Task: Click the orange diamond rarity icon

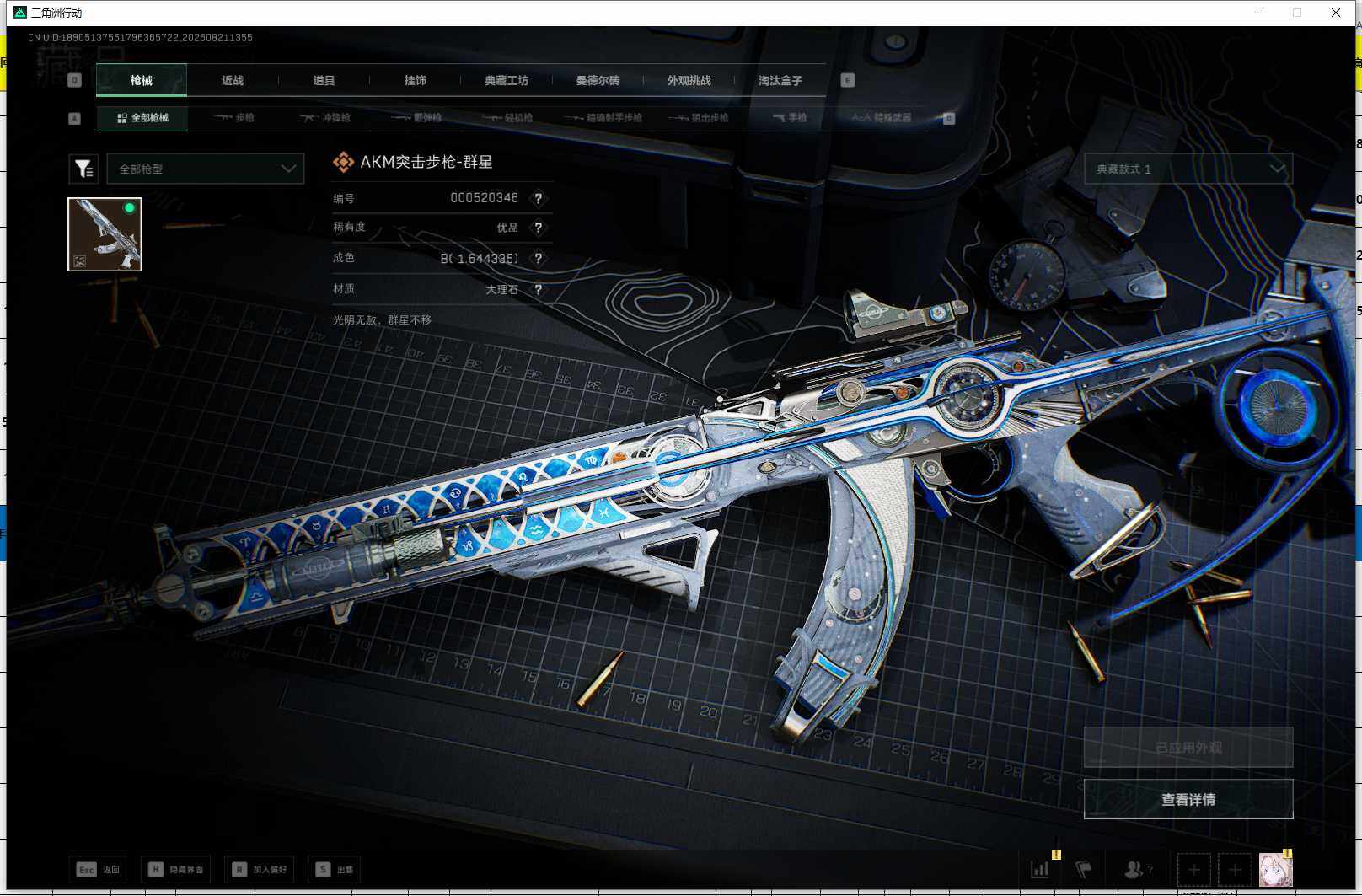Action: click(343, 162)
